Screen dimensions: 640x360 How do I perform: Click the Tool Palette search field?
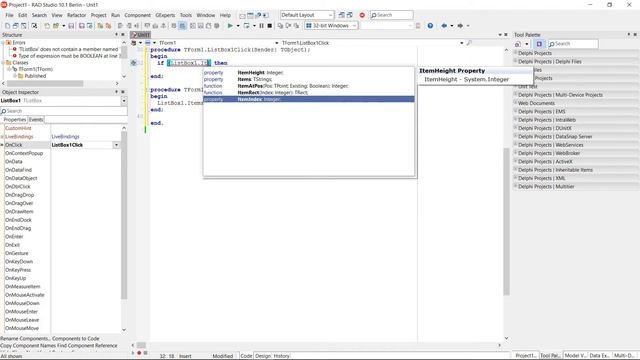[x=573, y=44]
